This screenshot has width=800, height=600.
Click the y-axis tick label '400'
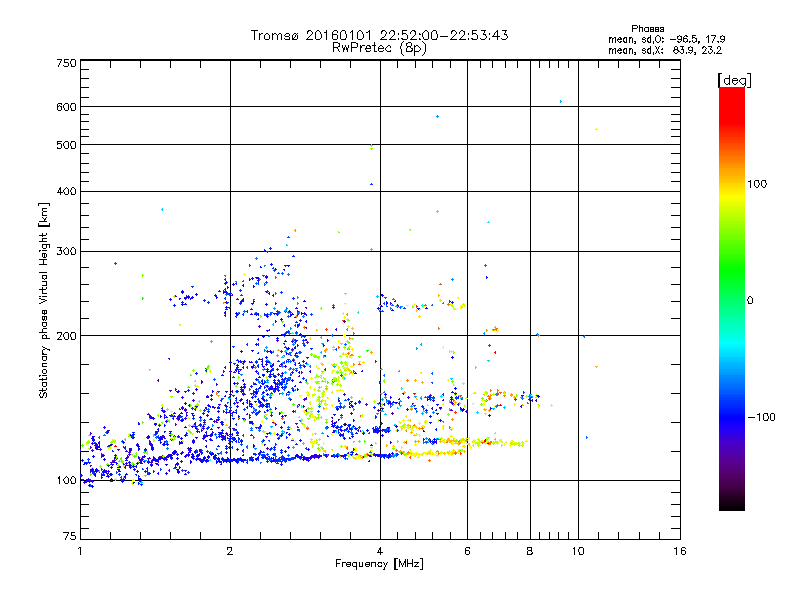pos(66,192)
